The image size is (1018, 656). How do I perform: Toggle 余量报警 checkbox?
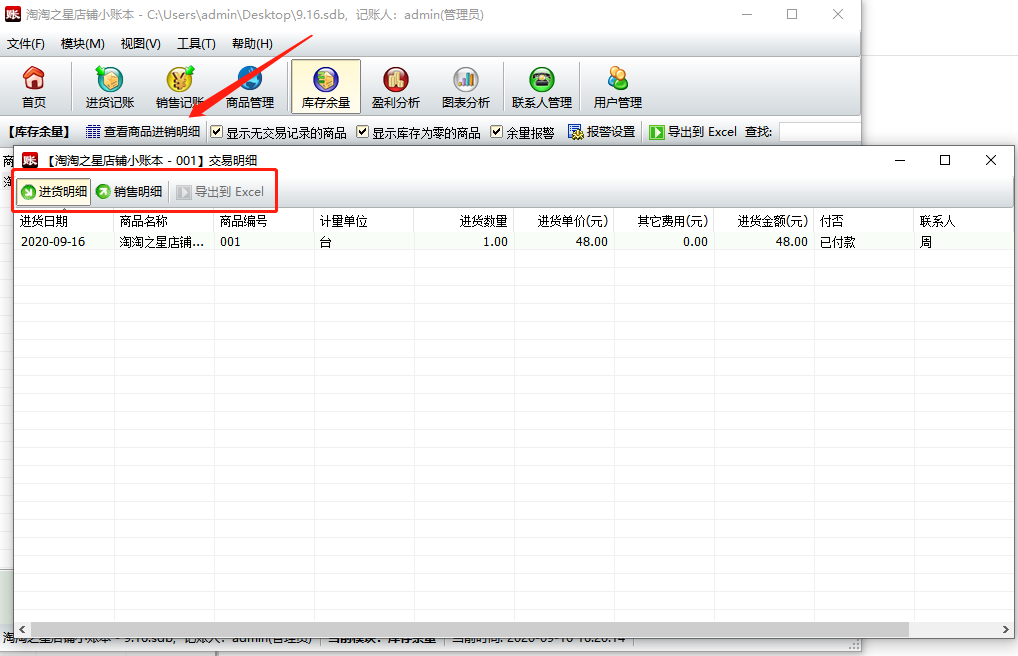tap(496, 132)
